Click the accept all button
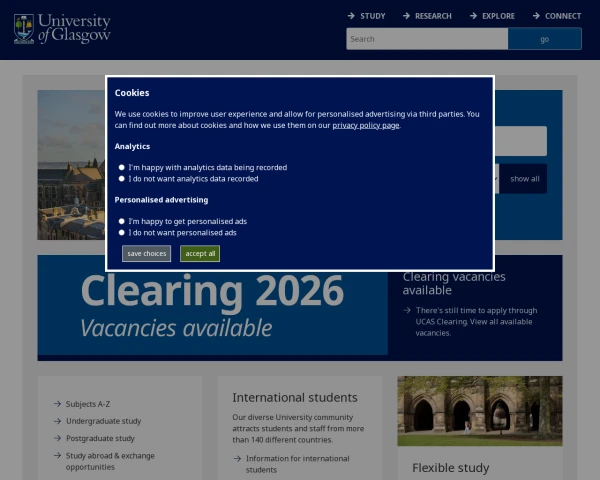This screenshot has width=600, height=480. 200,253
